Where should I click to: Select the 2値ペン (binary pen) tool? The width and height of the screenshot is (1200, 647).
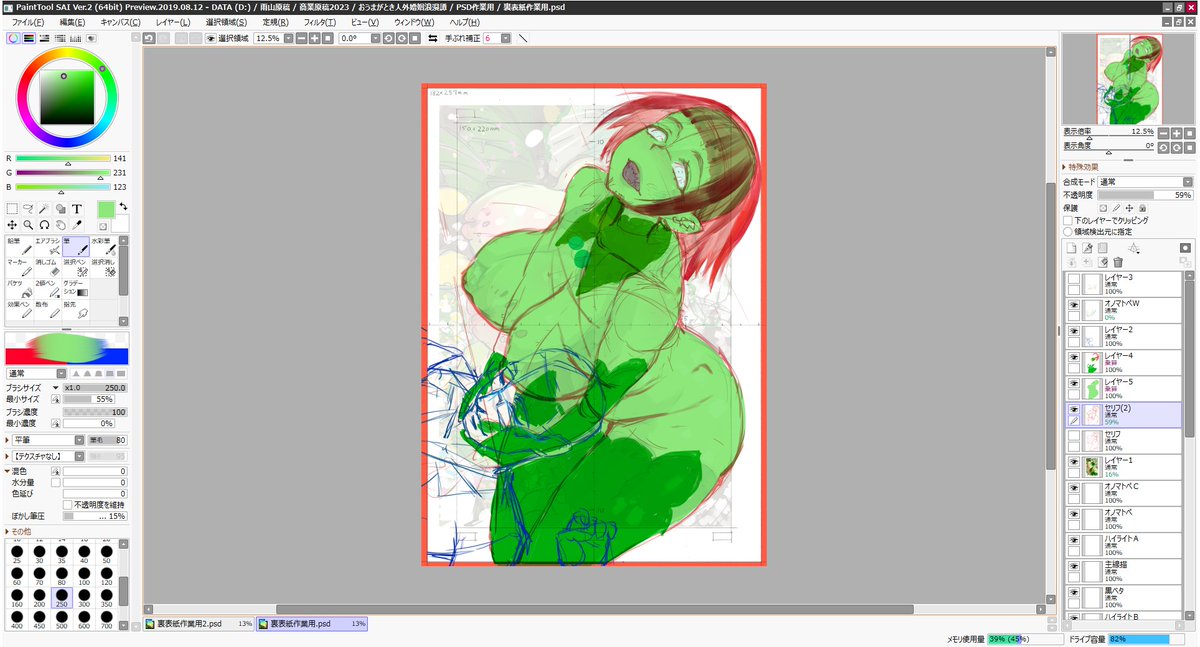[48, 289]
